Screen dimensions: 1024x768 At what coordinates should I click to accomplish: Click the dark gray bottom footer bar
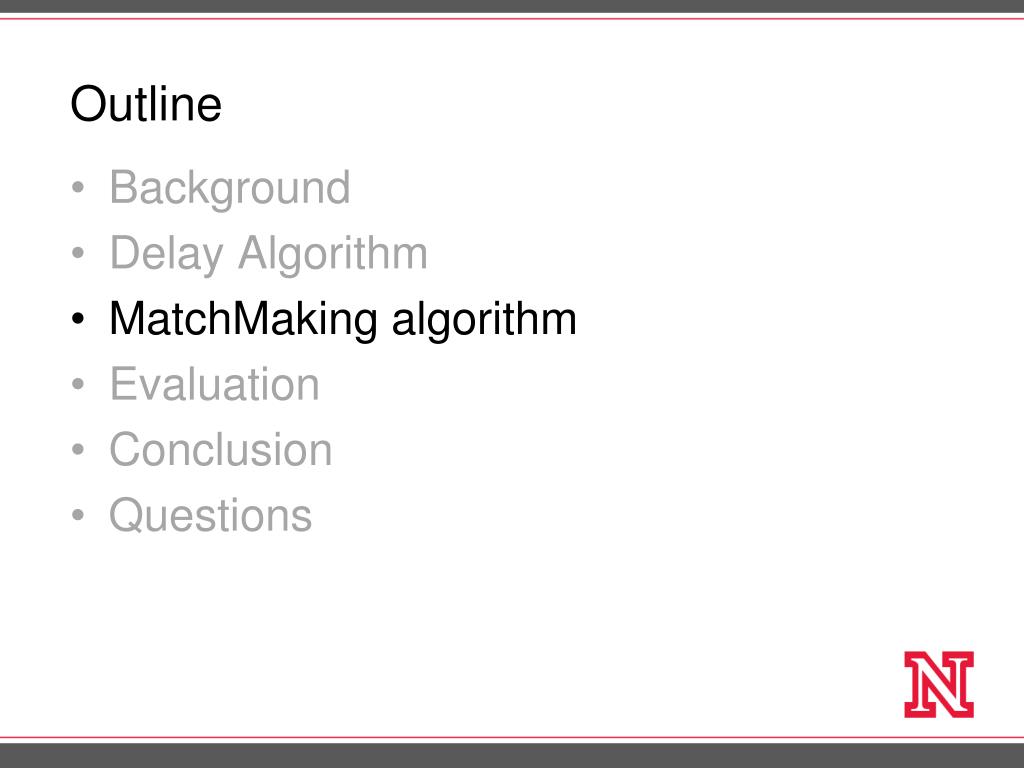tap(512, 756)
